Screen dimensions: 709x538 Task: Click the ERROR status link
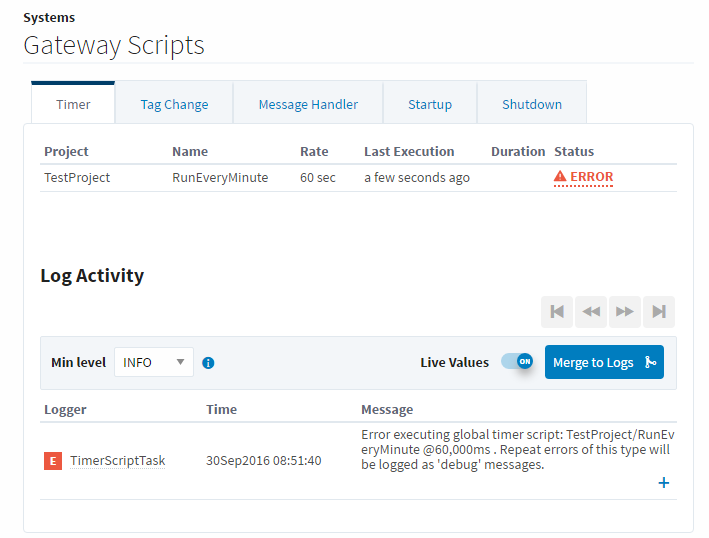click(591, 177)
